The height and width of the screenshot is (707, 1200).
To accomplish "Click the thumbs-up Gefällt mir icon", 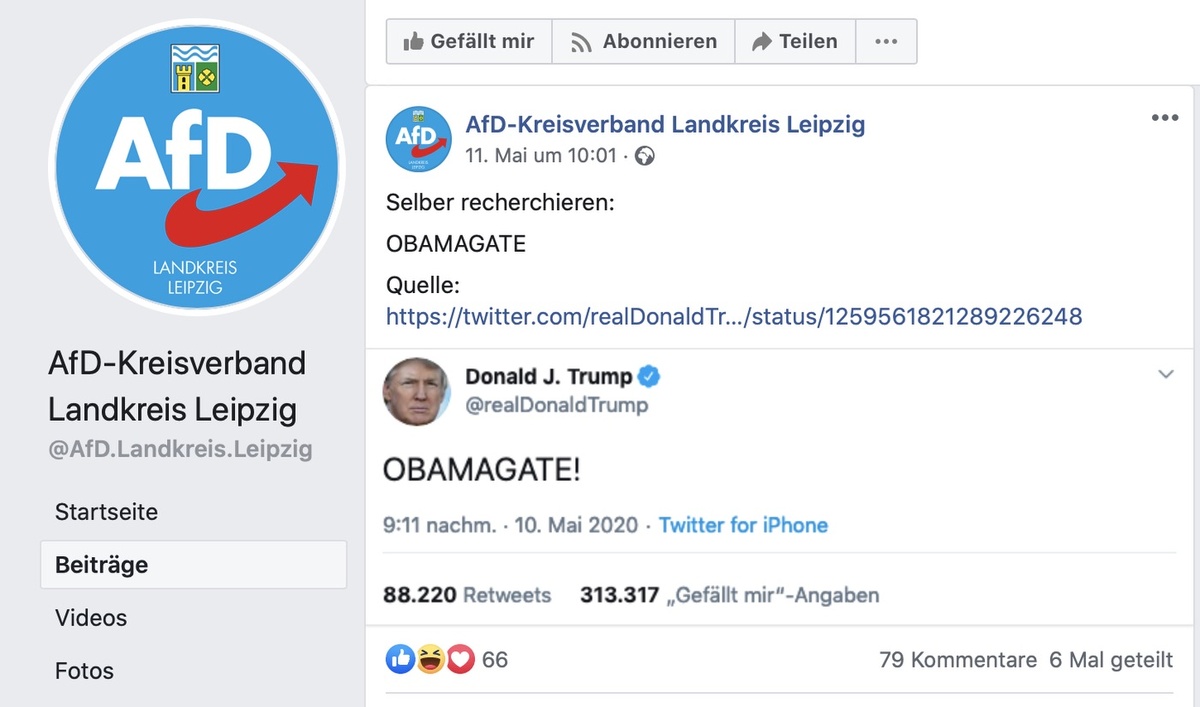I will [x=414, y=41].
